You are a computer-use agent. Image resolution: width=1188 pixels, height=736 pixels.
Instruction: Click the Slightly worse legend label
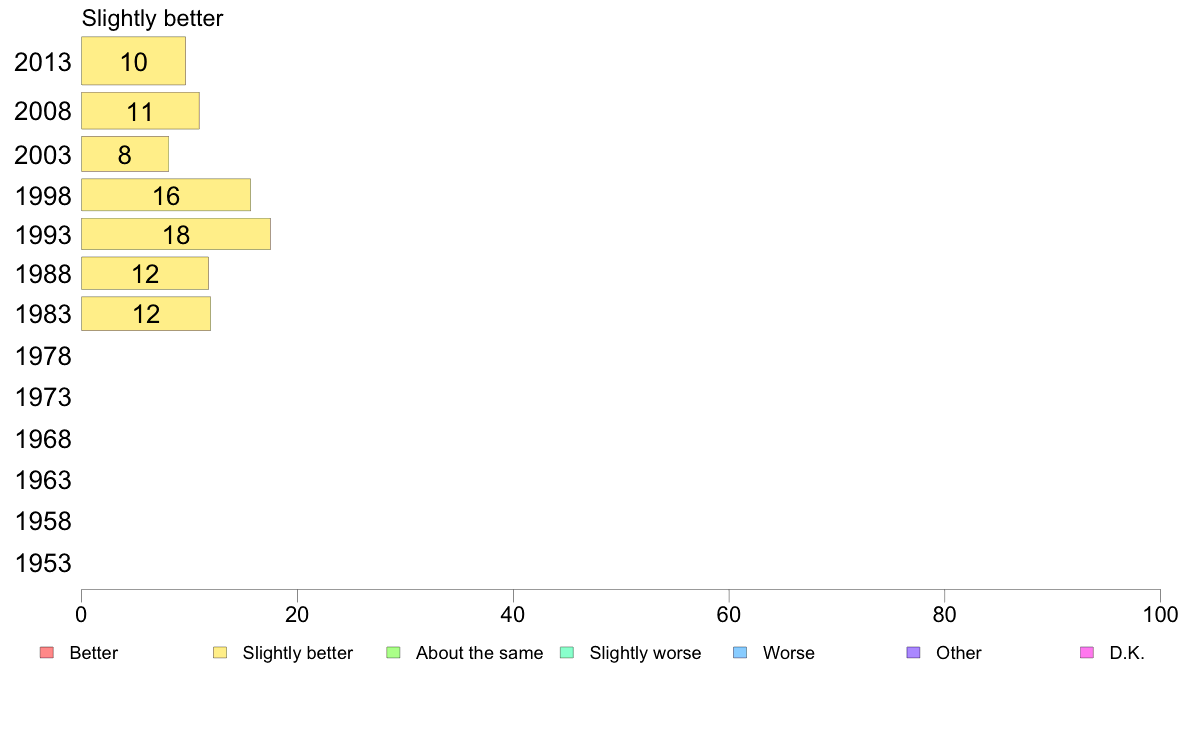646,653
